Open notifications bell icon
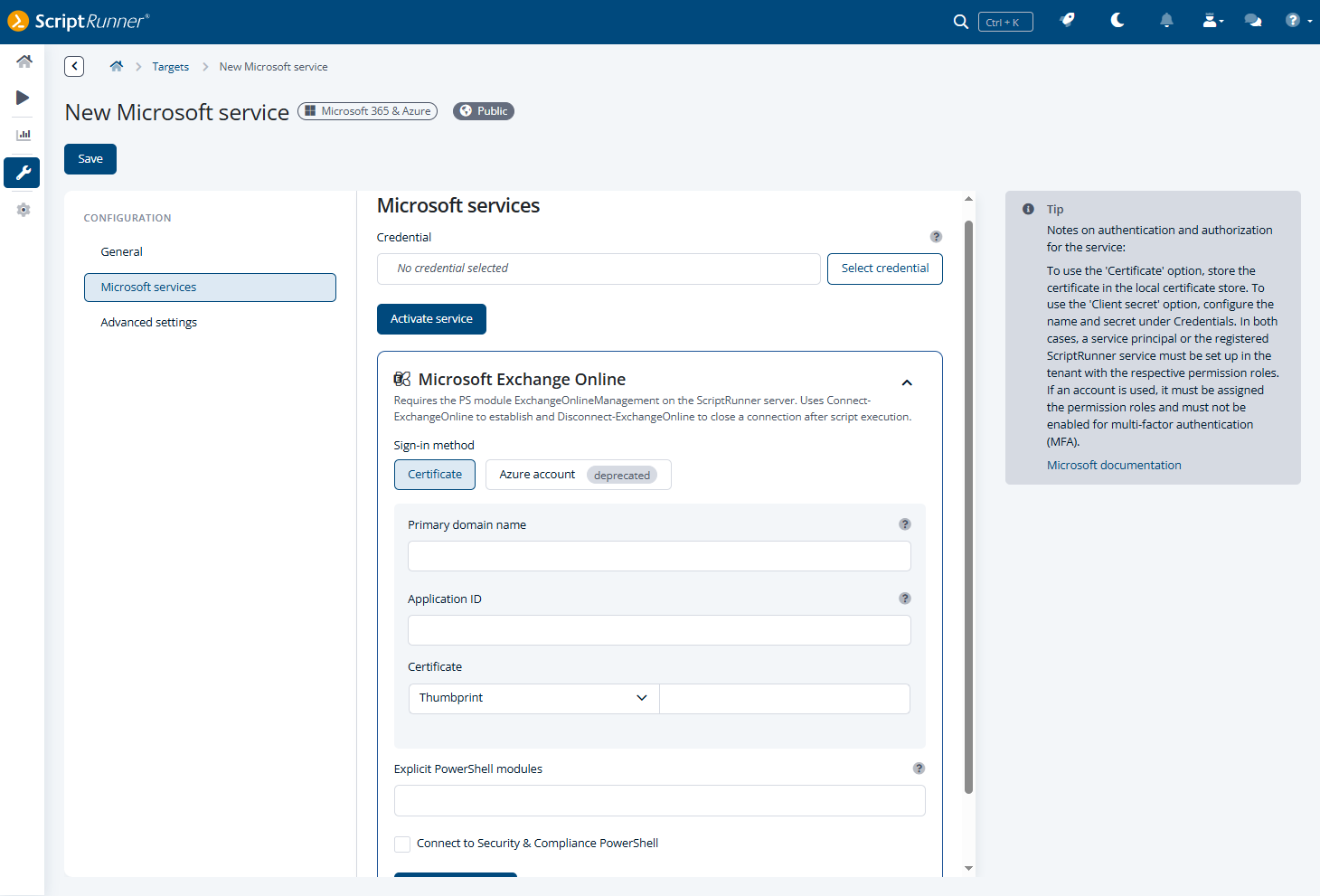1320x896 pixels. (x=1166, y=21)
